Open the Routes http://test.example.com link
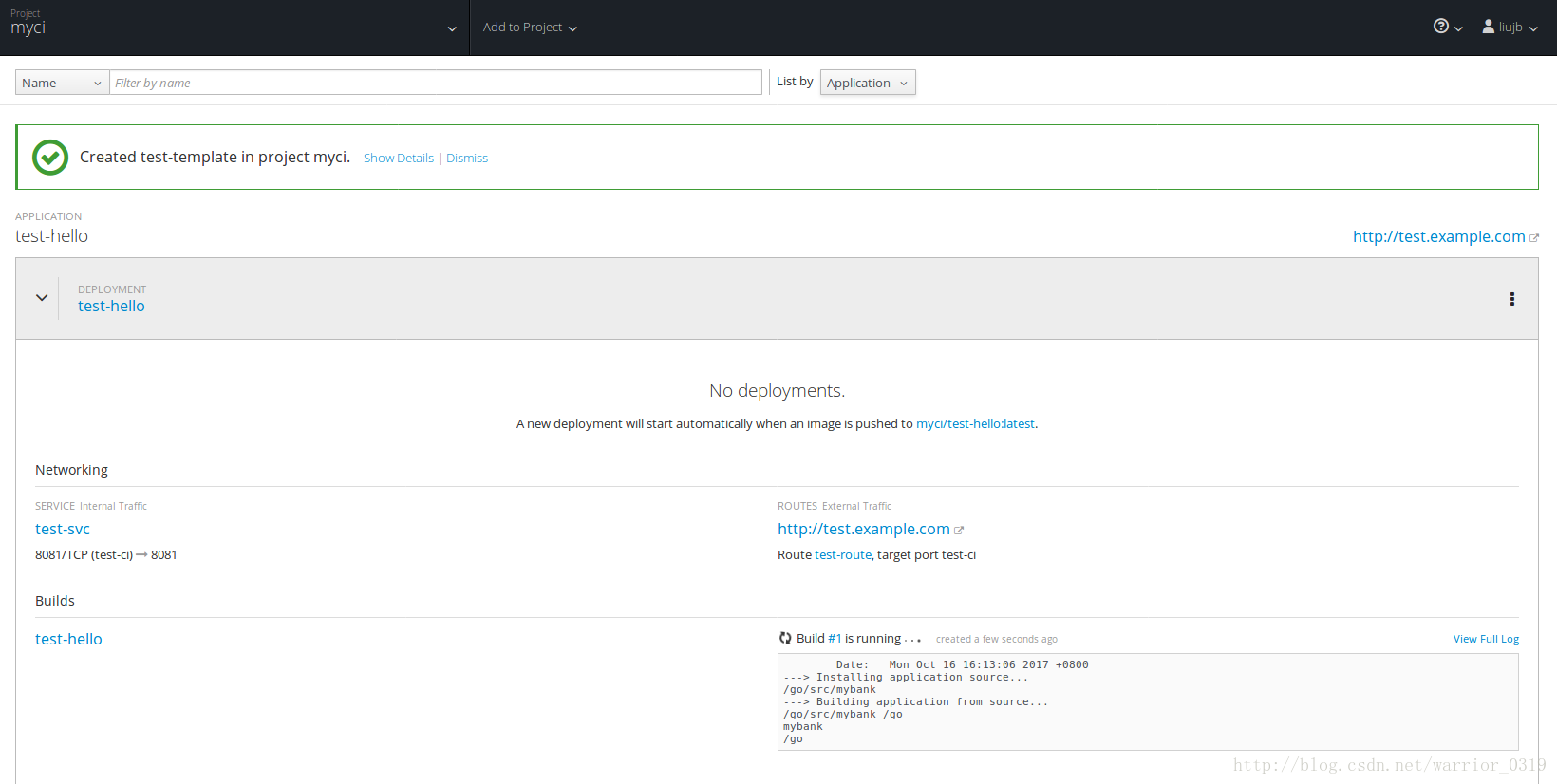Screen dimensions: 1557x784 pyautogui.click(x=863, y=529)
